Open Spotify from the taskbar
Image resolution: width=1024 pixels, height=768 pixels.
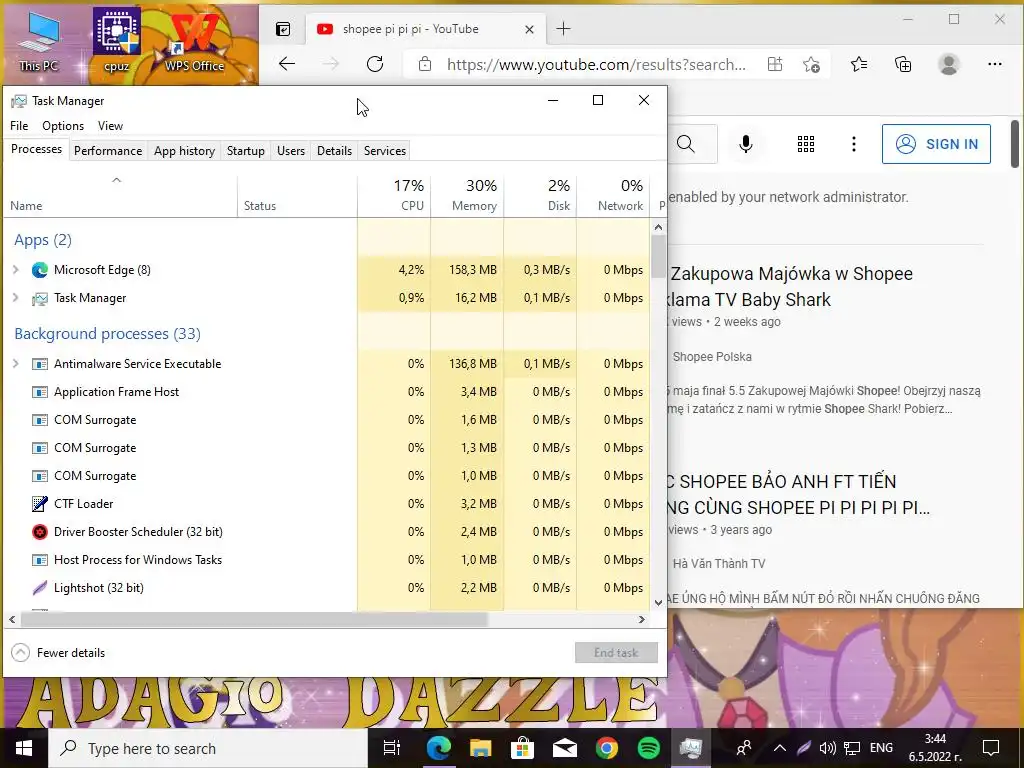pyautogui.click(x=648, y=748)
